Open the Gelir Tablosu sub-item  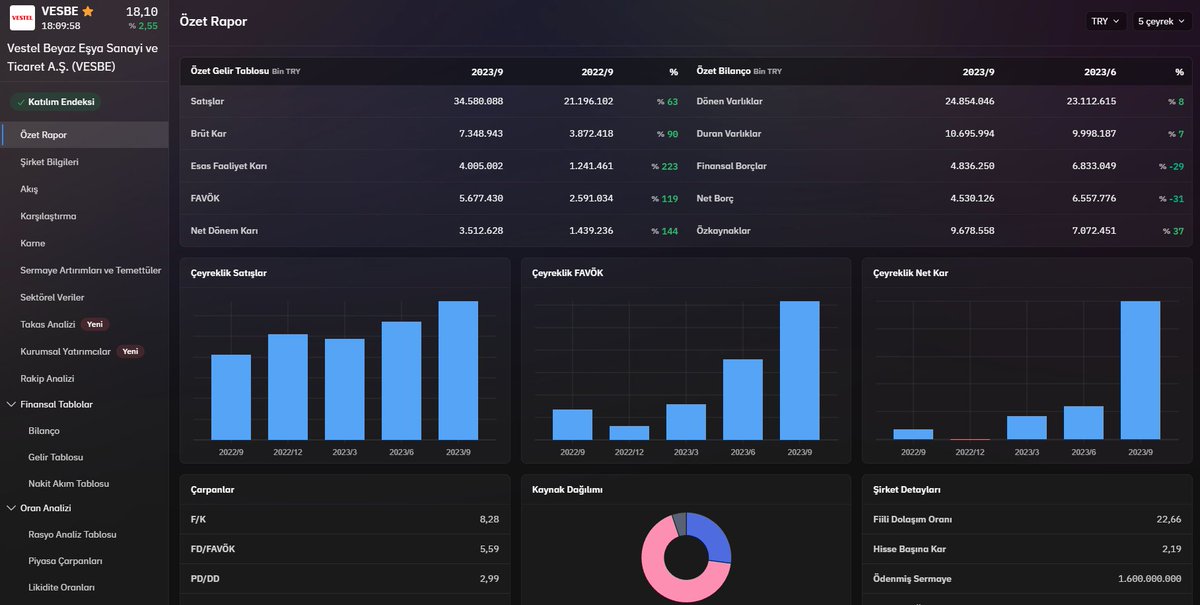coord(55,457)
